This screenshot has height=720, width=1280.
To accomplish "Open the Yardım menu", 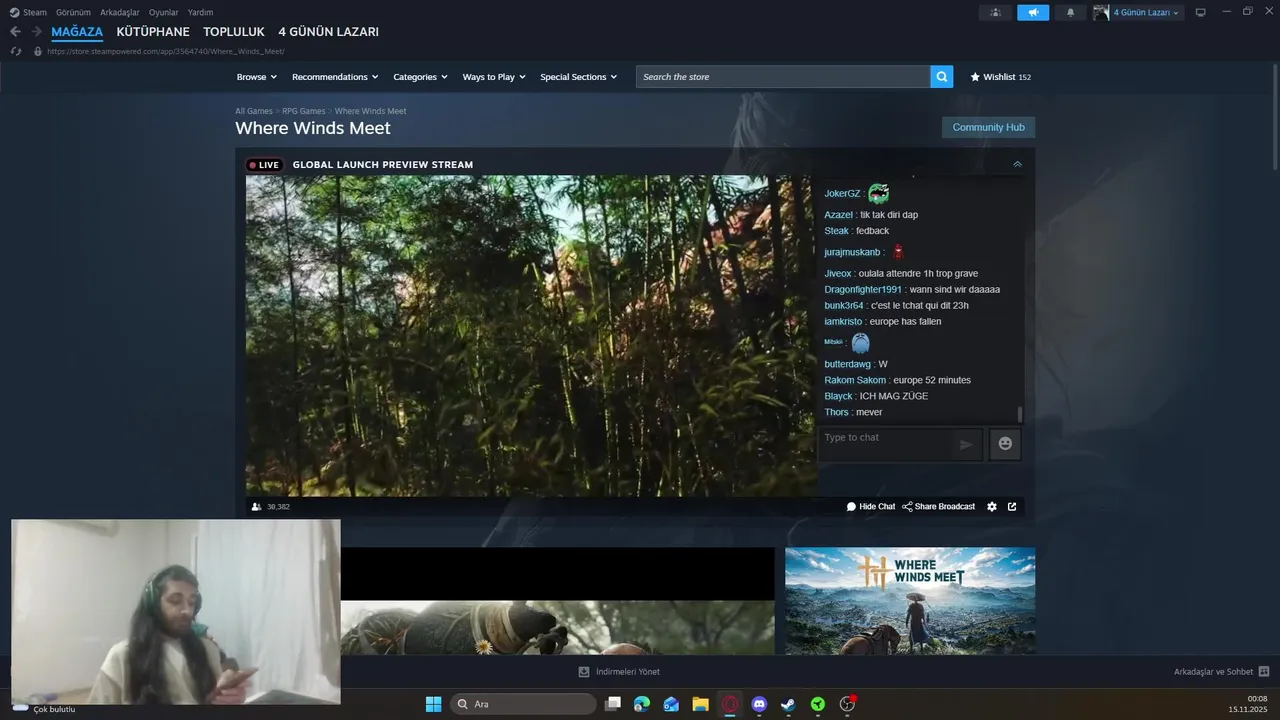I will [200, 13].
